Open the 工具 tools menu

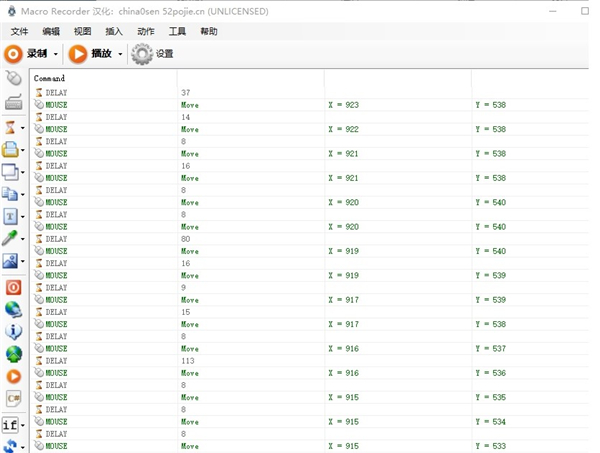point(177,32)
